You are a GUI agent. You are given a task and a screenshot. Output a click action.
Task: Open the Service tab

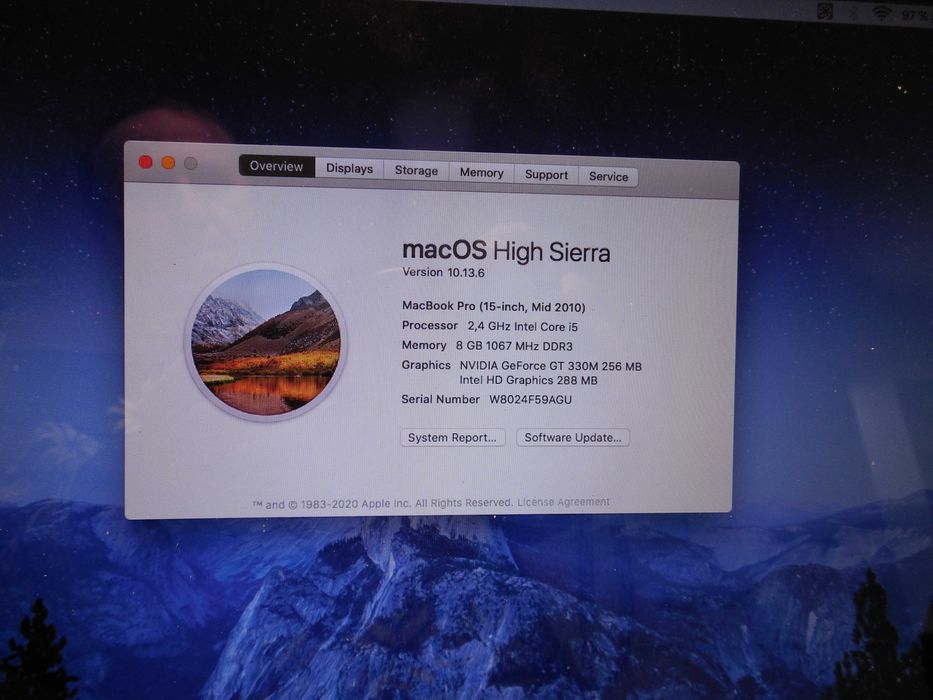pos(608,176)
